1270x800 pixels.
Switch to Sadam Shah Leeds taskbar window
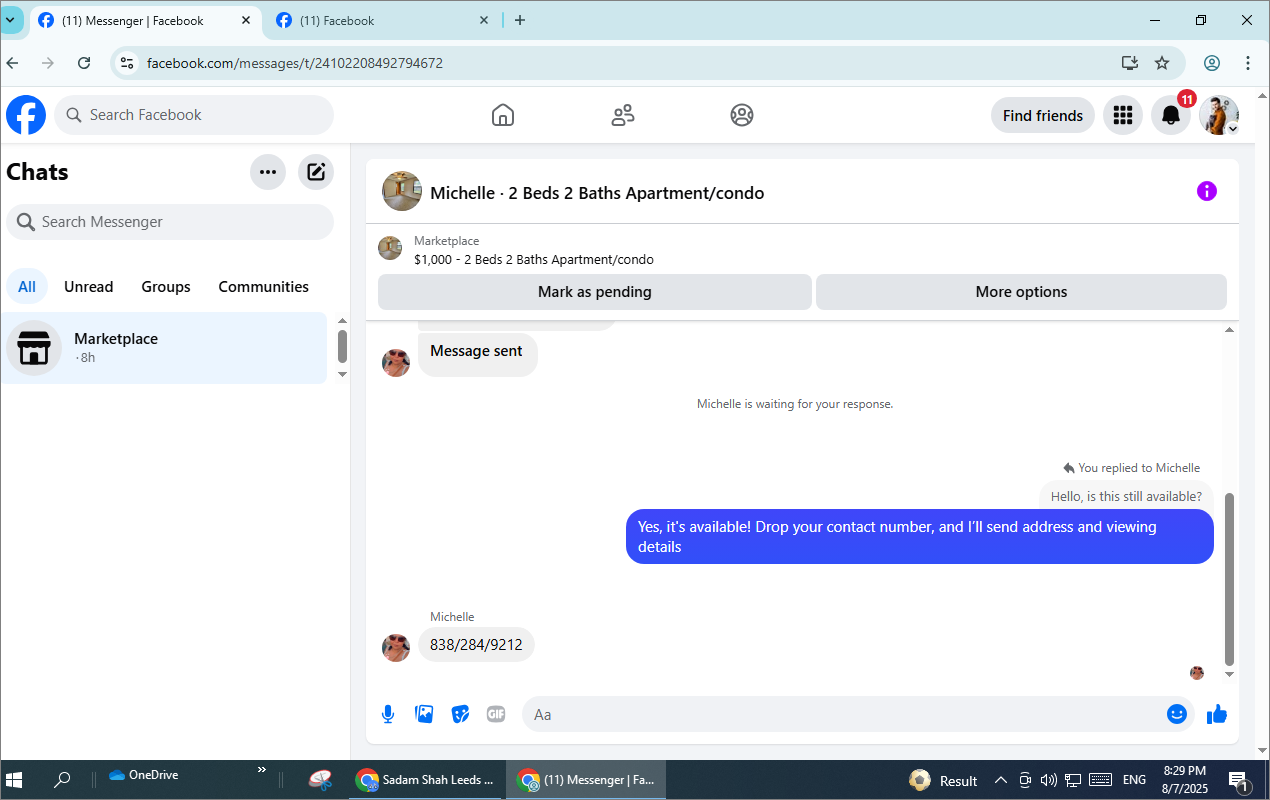(x=428, y=780)
